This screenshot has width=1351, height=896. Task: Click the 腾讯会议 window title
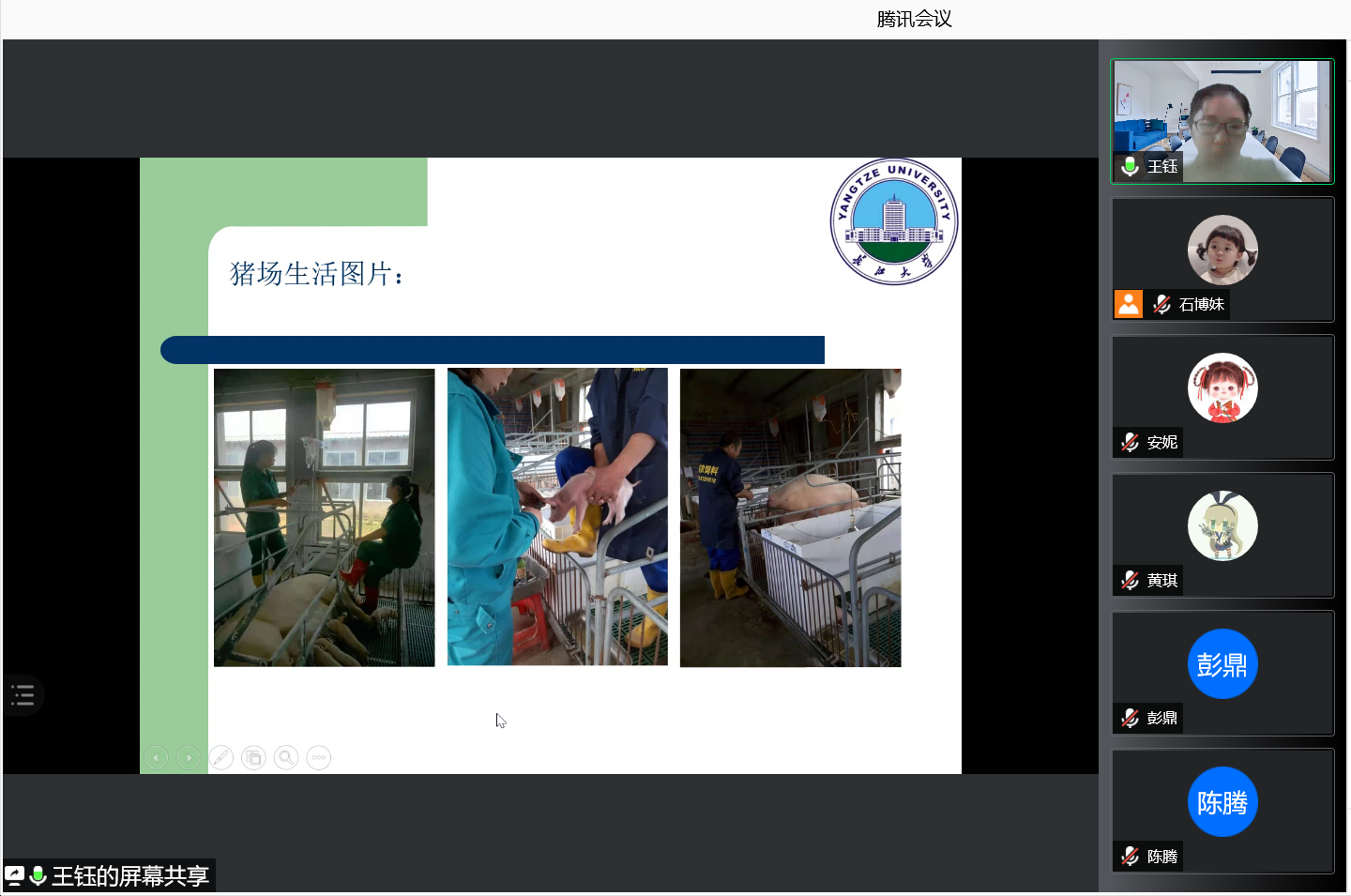pos(914,19)
